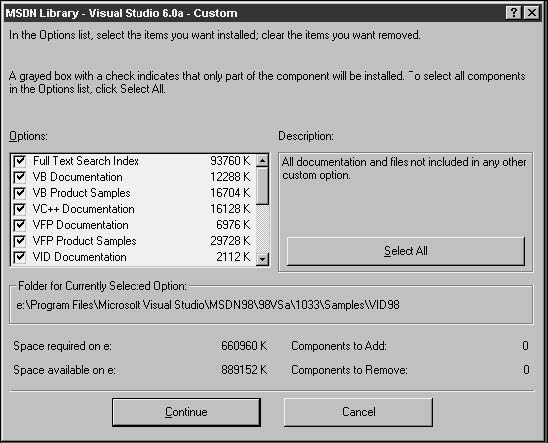
Task: Click the 93760 K size value
Action: point(230,161)
